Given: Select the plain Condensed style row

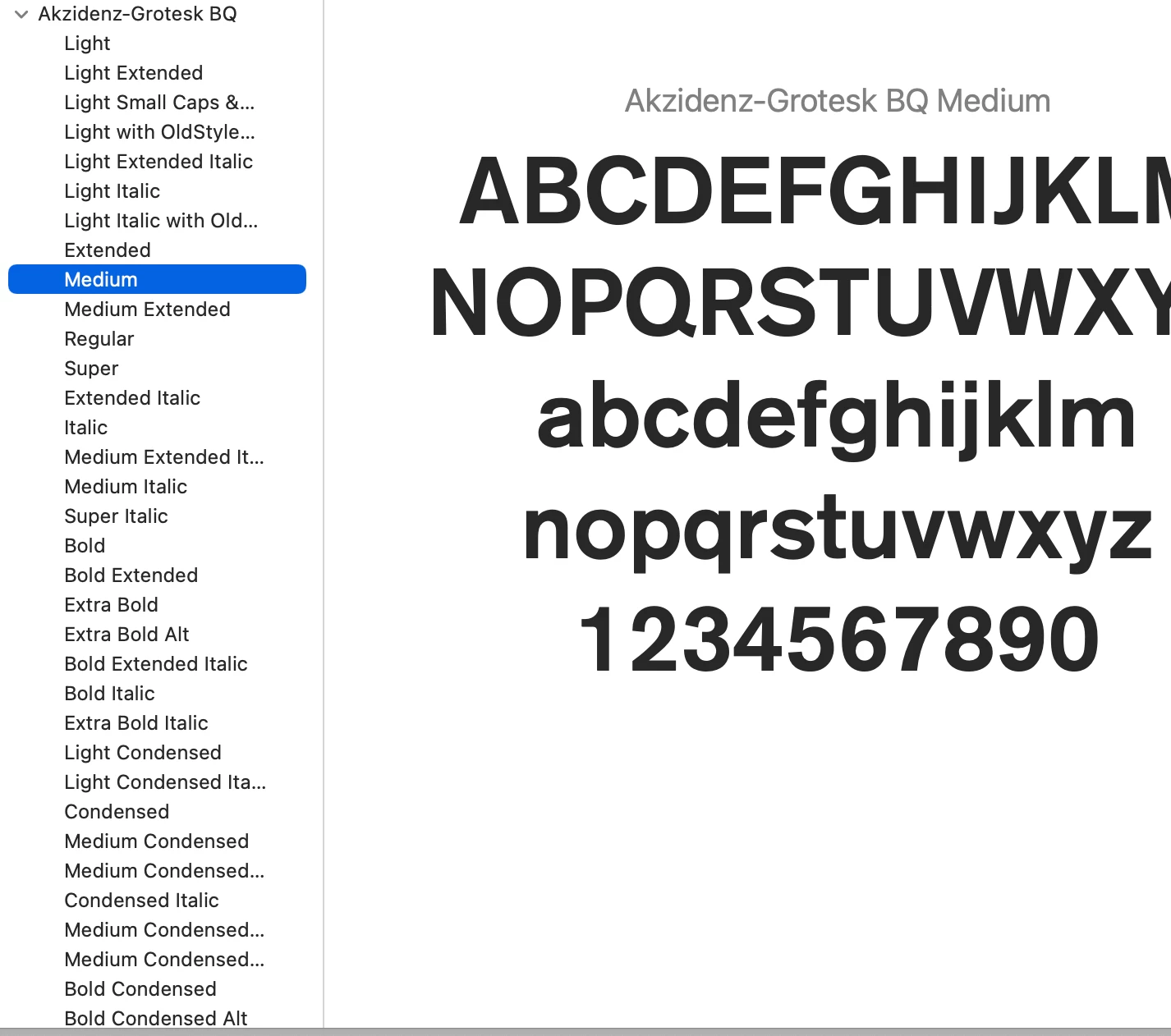Looking at the screenshot, I should (157, 812).
